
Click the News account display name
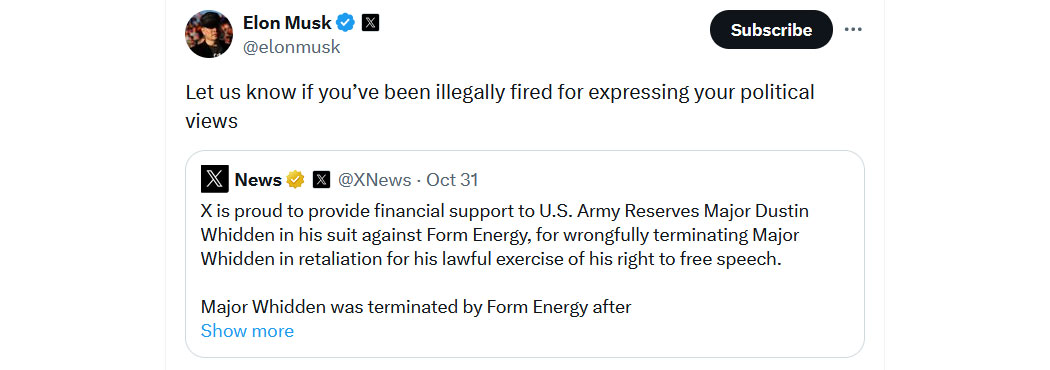[258, 179]
